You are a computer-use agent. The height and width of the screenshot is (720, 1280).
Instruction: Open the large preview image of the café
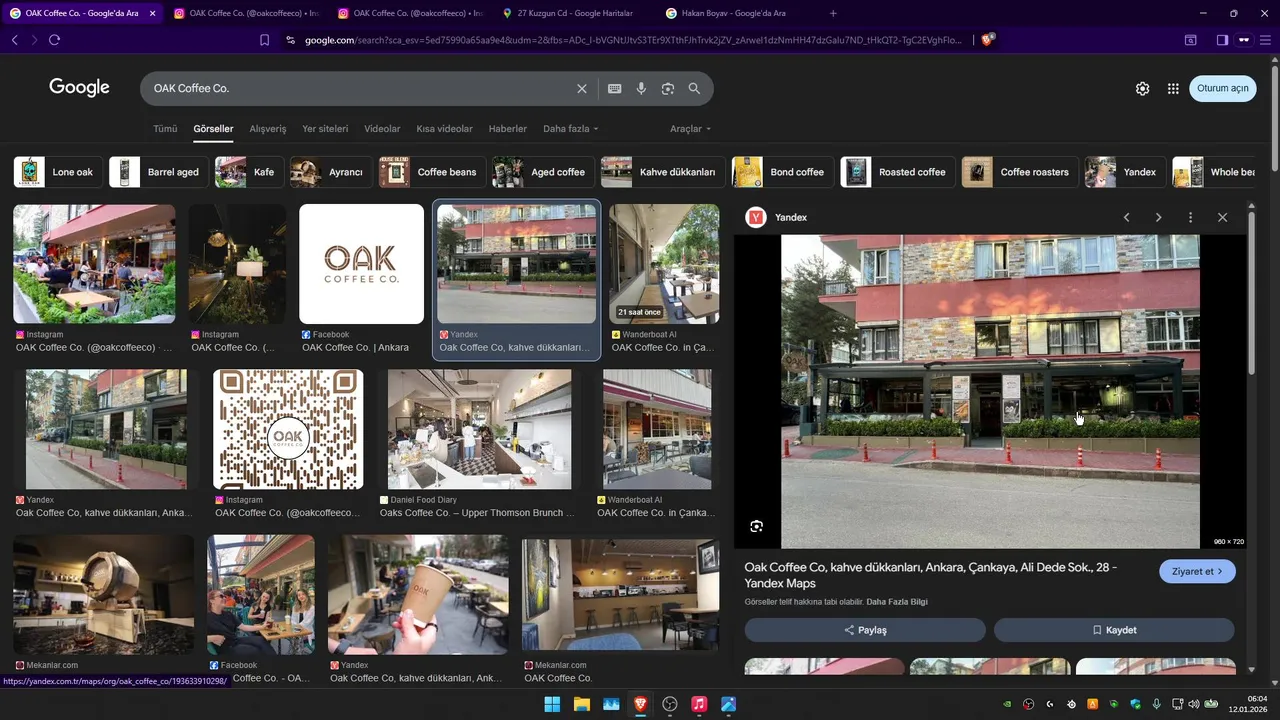990,391
